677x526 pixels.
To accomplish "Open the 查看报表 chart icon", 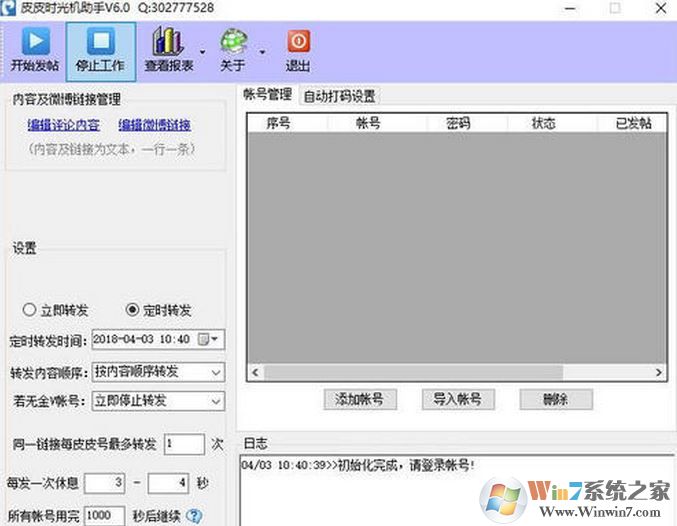I will (168, 41).
